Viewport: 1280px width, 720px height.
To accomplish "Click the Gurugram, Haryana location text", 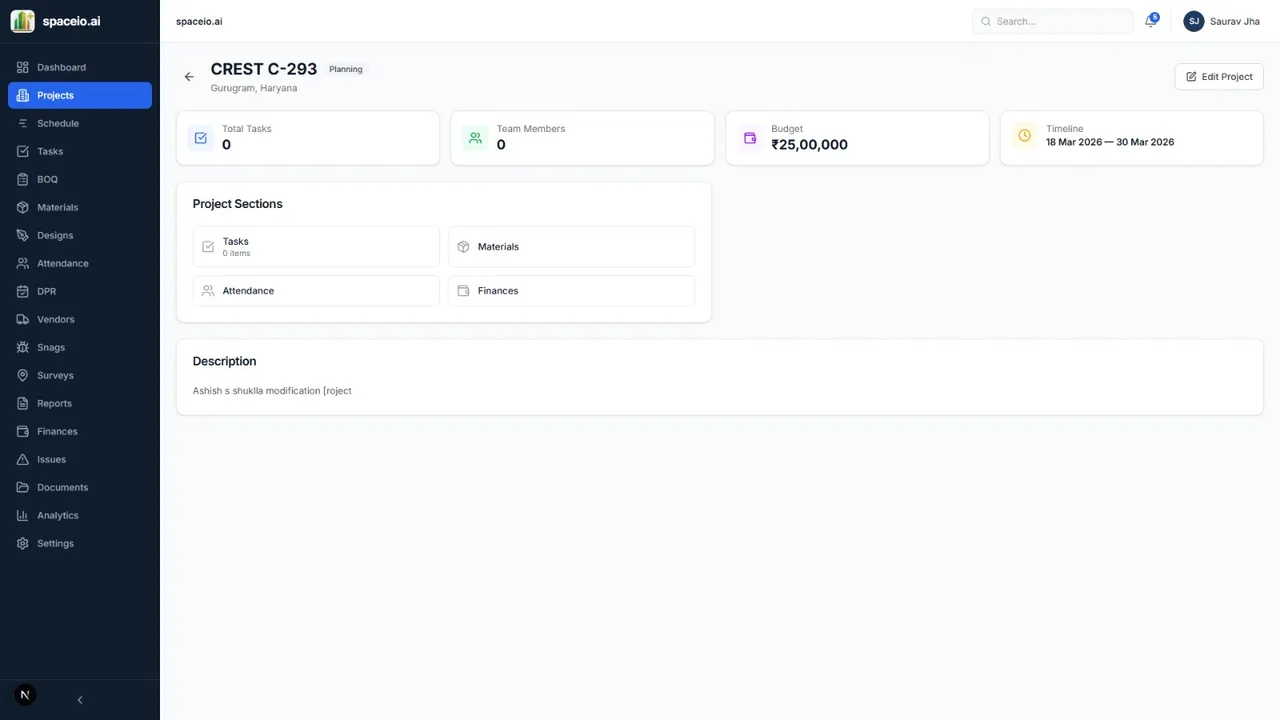I will click(254, 88).
